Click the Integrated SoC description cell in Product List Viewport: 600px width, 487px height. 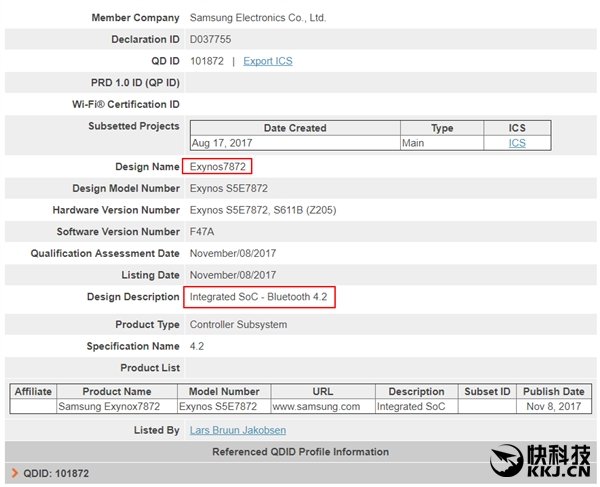coord(417,406)
